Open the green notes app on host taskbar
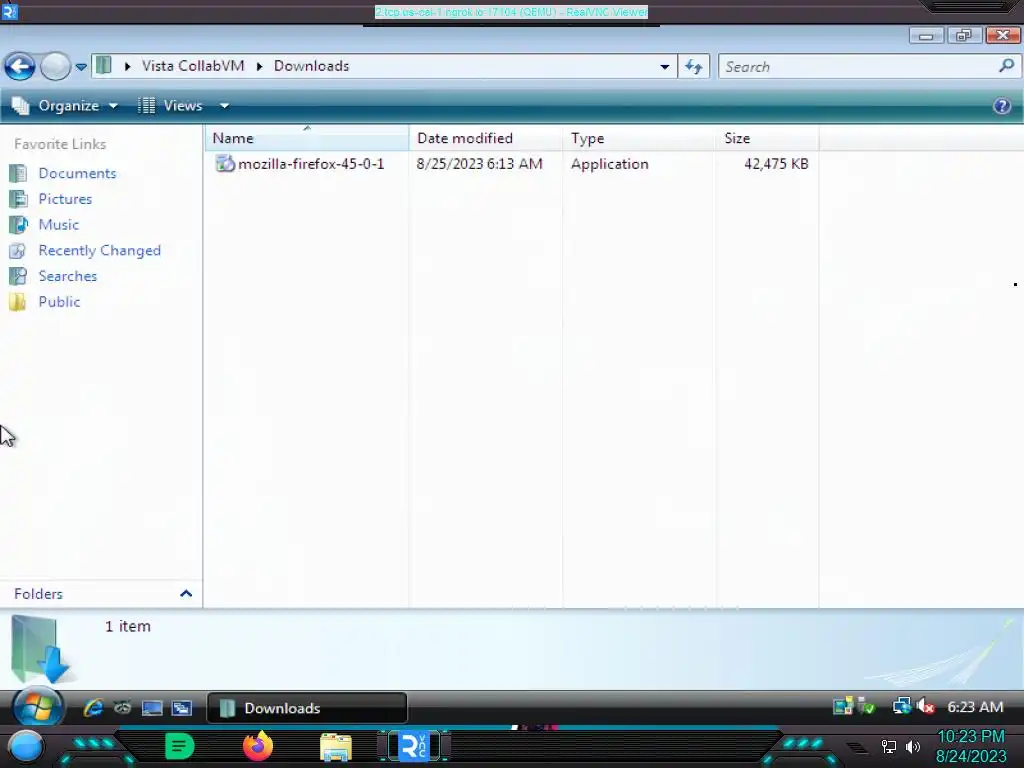 pos(180,746)
